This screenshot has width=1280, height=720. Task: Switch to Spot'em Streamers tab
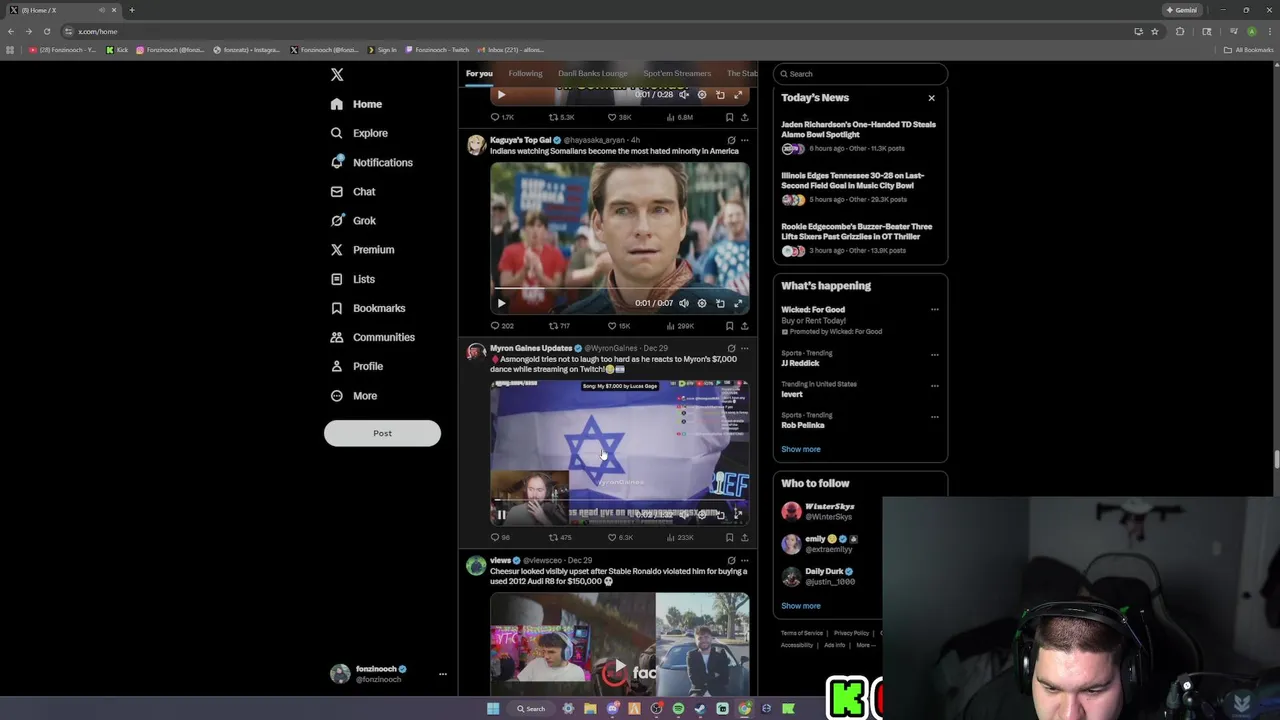click(677, 73)
